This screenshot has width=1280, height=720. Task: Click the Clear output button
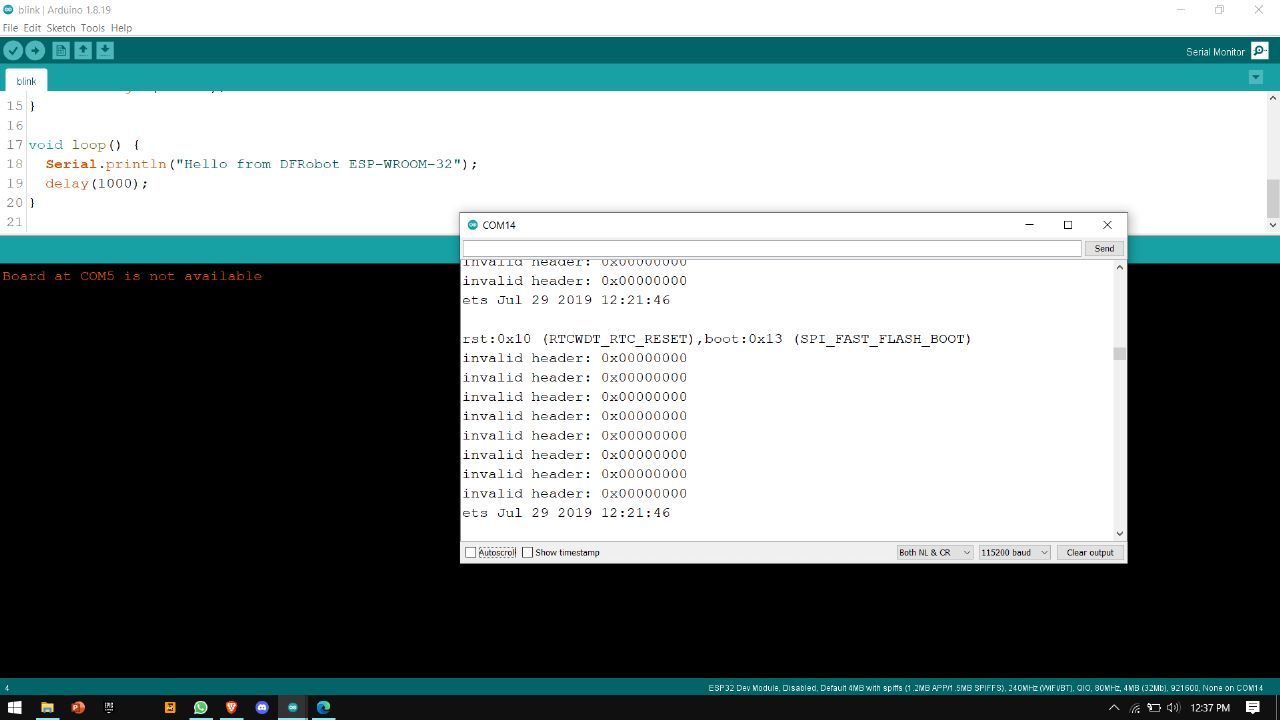[1090, 552]
